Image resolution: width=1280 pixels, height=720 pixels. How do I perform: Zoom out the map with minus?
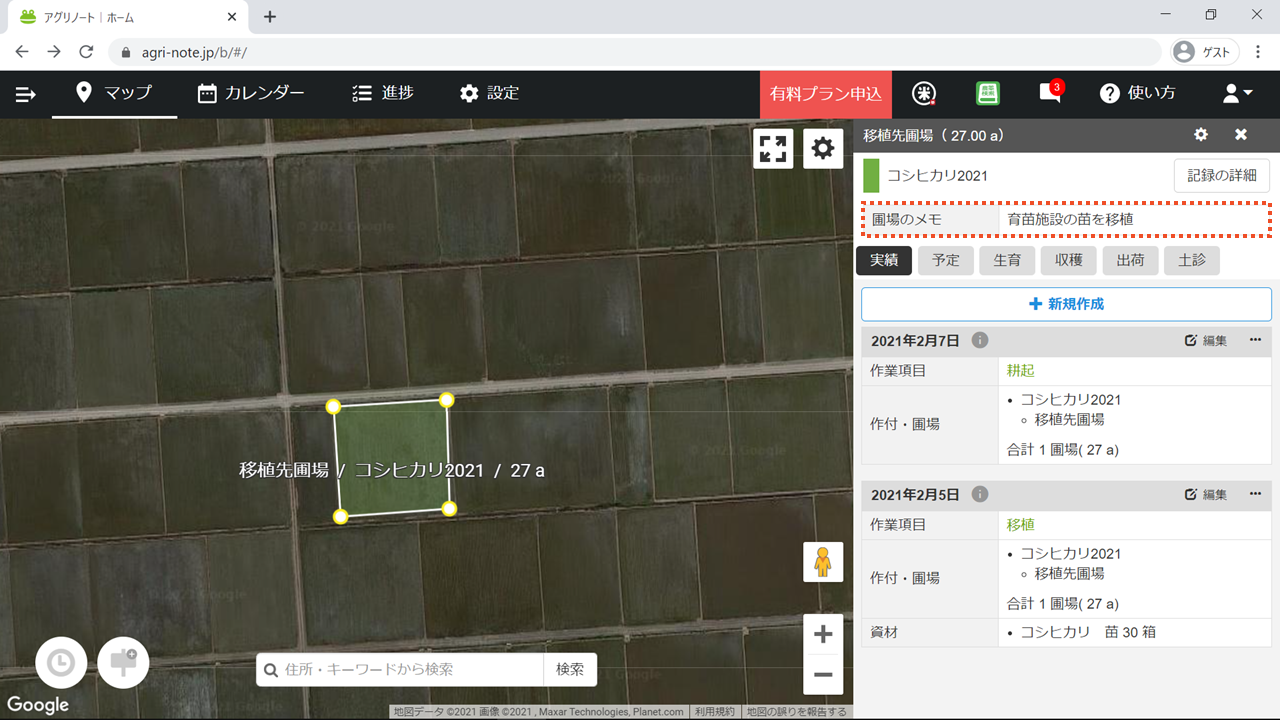(x=823, y=675)
